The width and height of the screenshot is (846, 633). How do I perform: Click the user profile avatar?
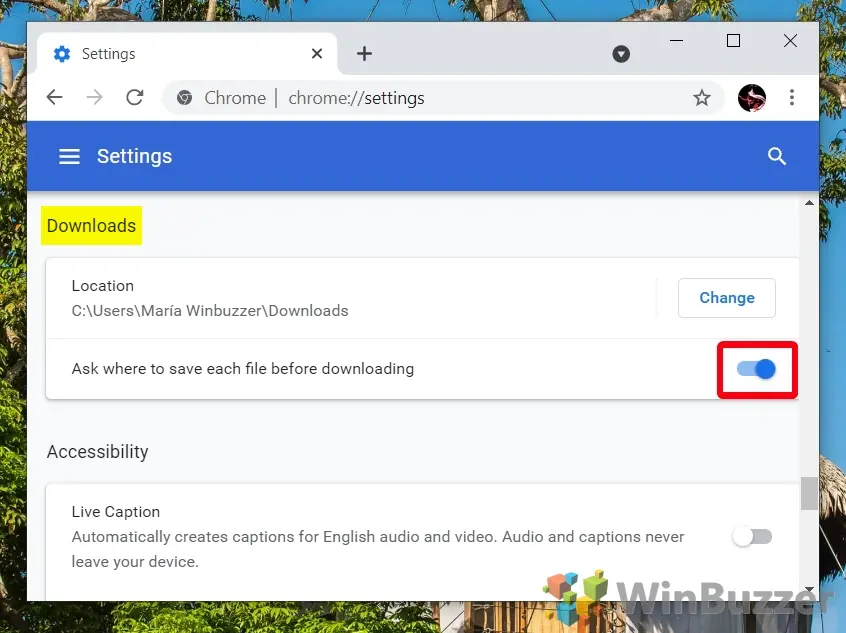point(752,98)
